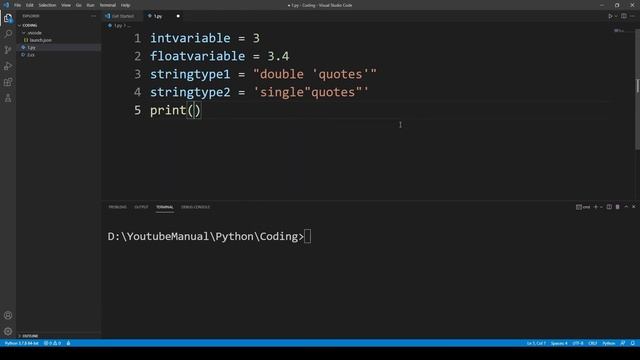Click the New Terminal plus icon
This screenshot has height=360, width=640.
pyautogui.click(x=596, y=207)
